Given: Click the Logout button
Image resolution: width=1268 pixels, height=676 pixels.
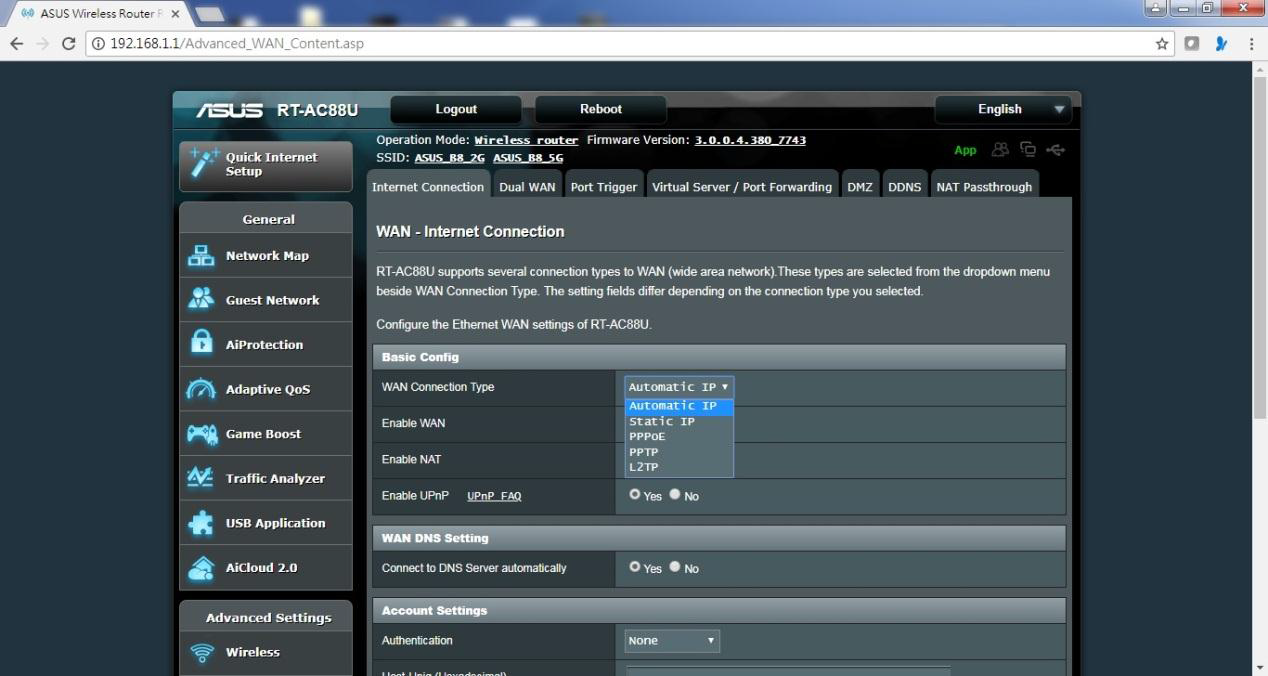Looking at the screenshot, I should tap(456, 109).
